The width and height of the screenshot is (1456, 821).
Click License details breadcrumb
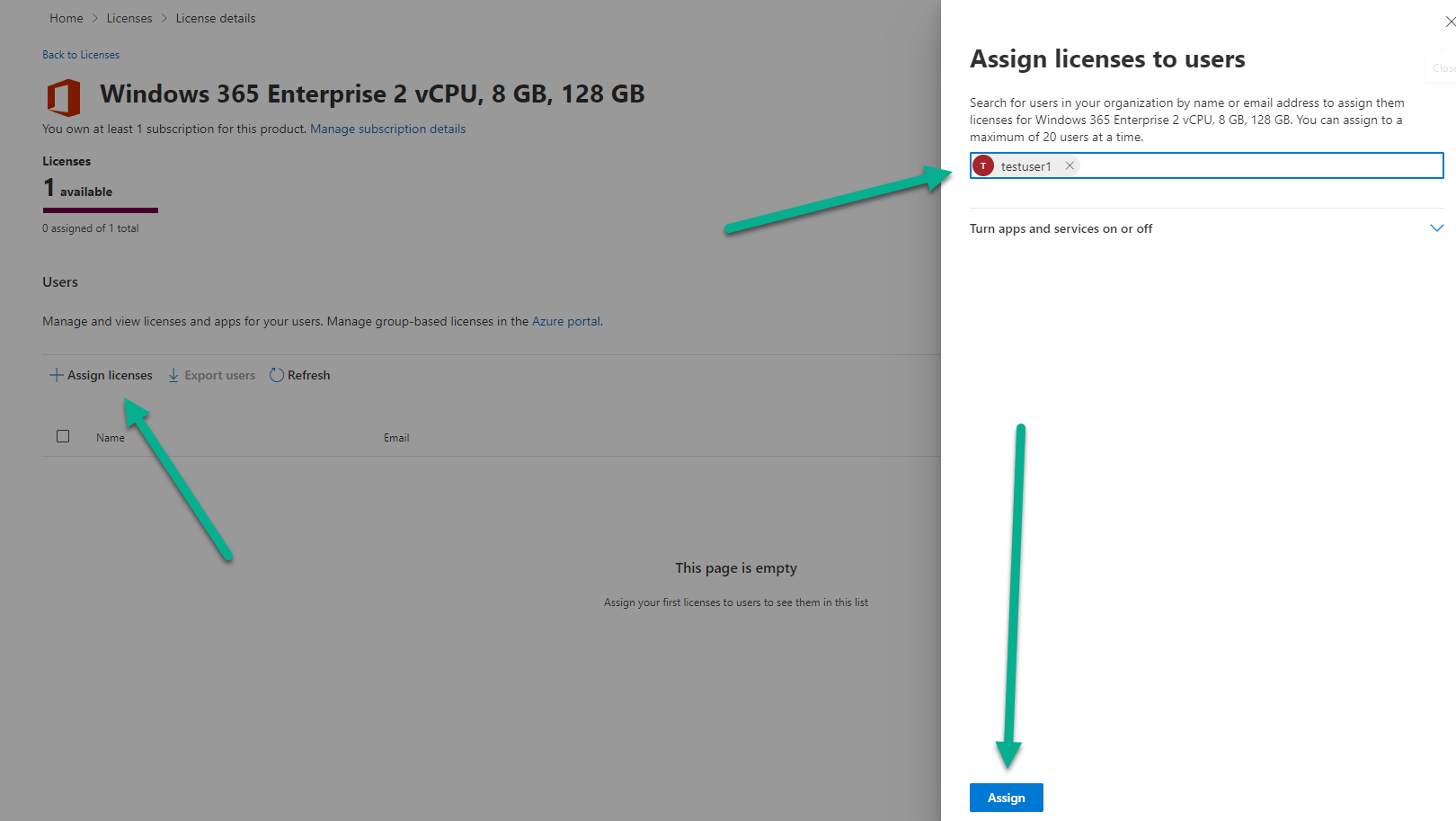pyautogui.click(x=216, y=18)
